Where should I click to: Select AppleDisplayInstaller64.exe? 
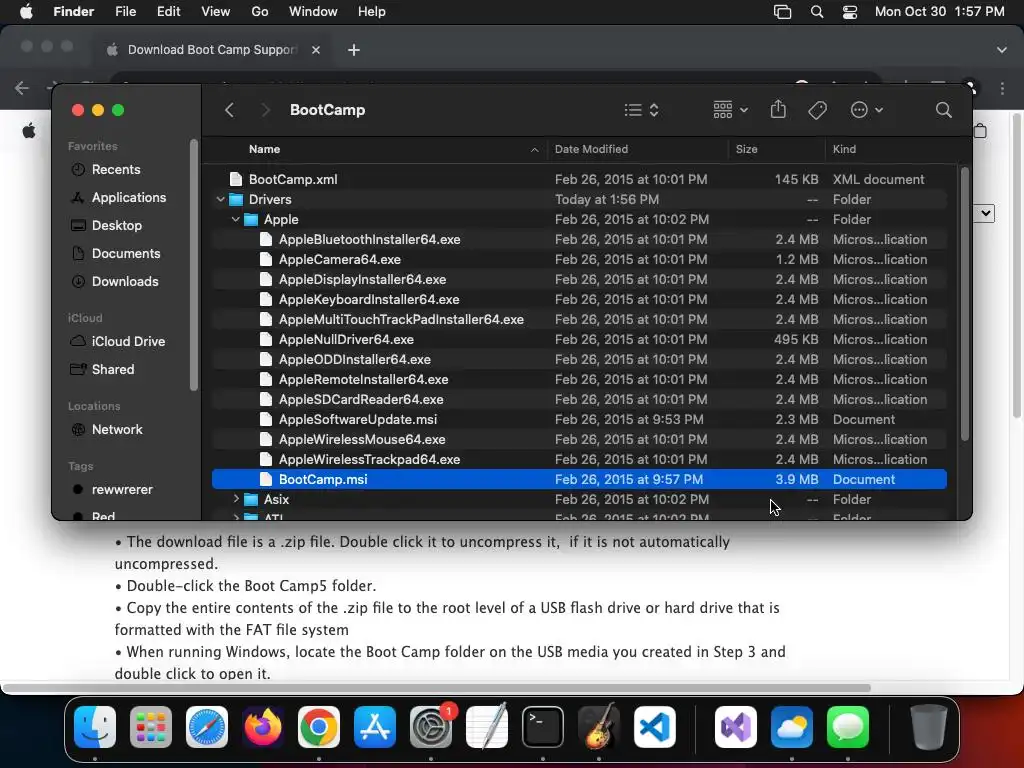coord(579,279)
